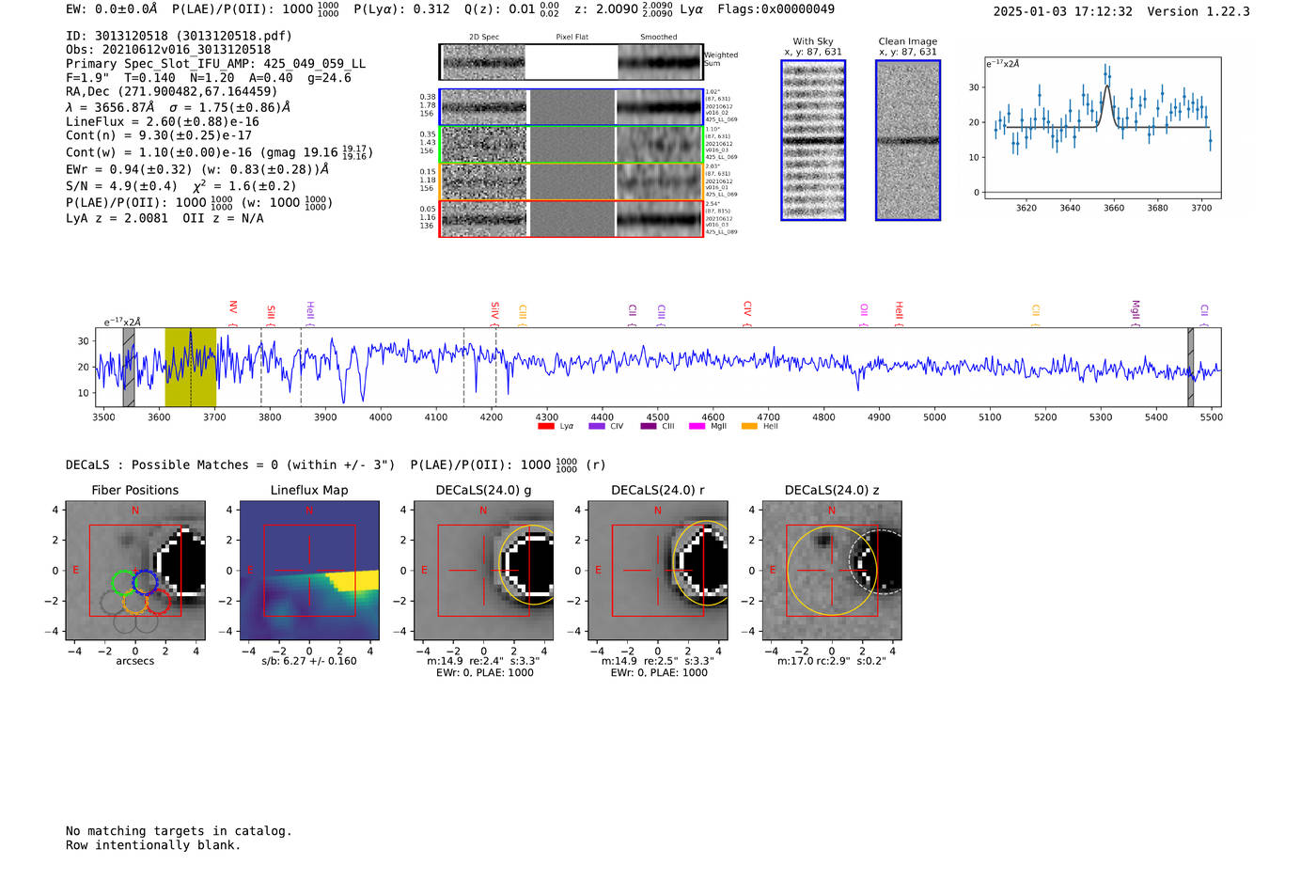This screenshot has width=1316, height=896.
Task: Open the DECaLS(24.0) z image
Action: point(832,571)
